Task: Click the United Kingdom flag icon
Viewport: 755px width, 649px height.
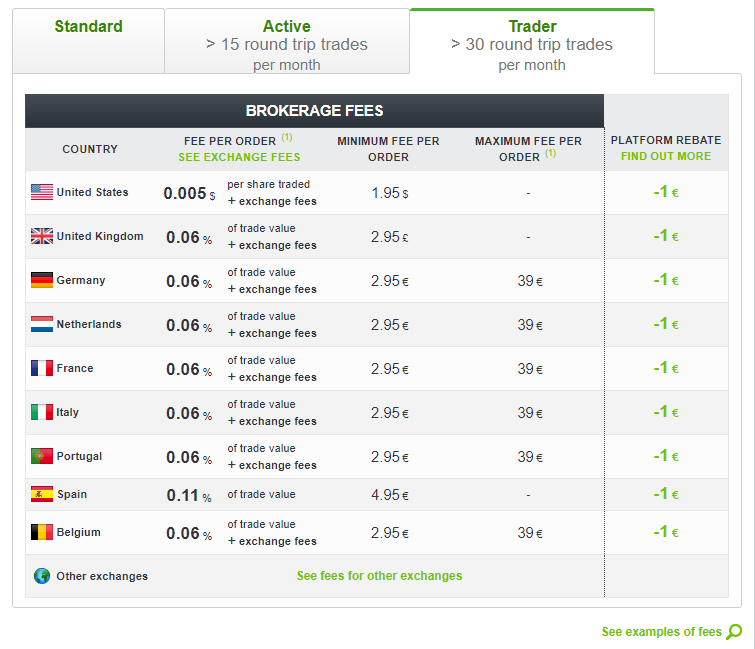Action: 42,236
